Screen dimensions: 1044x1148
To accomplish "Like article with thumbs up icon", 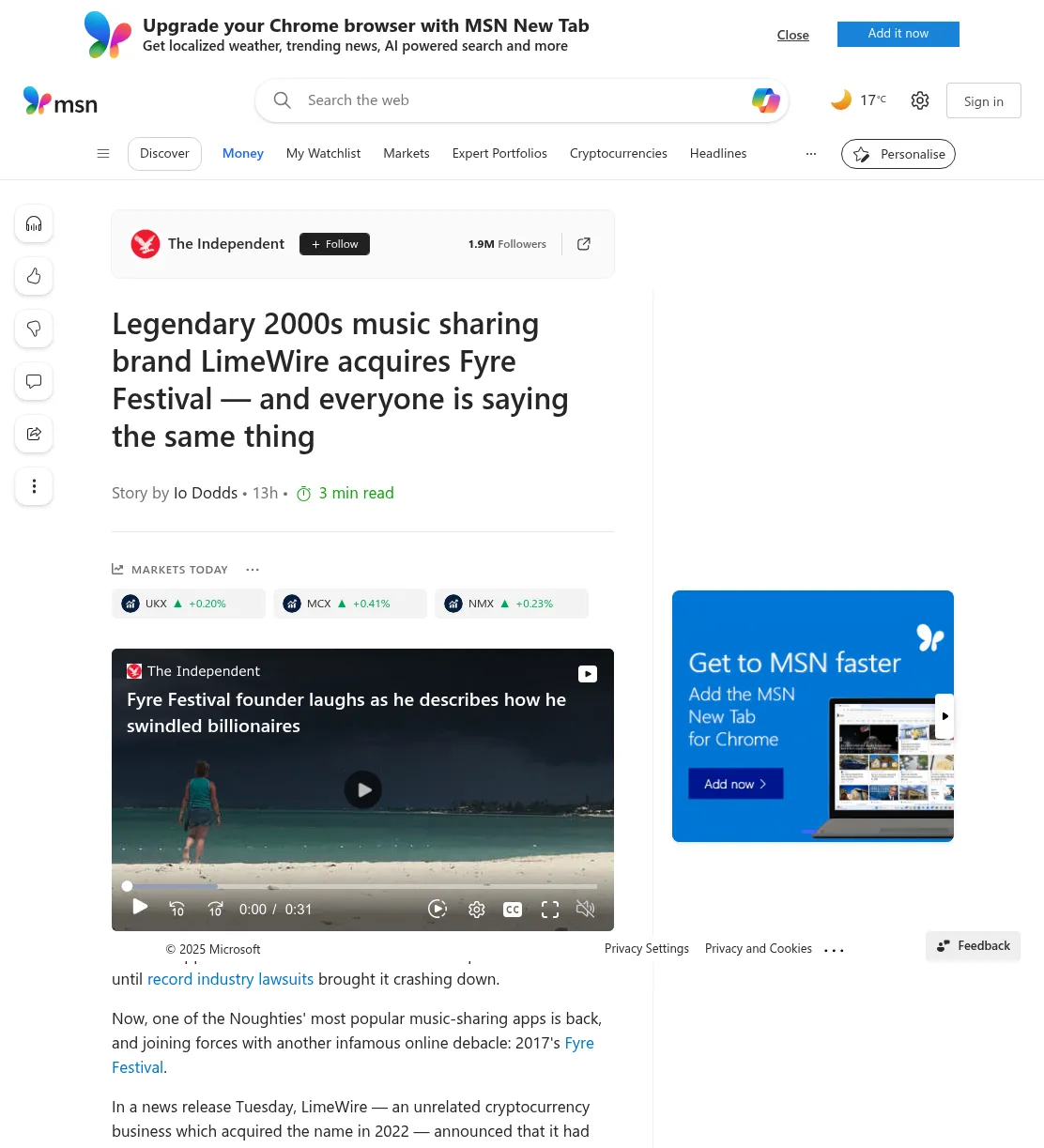I will pos(34,276).
